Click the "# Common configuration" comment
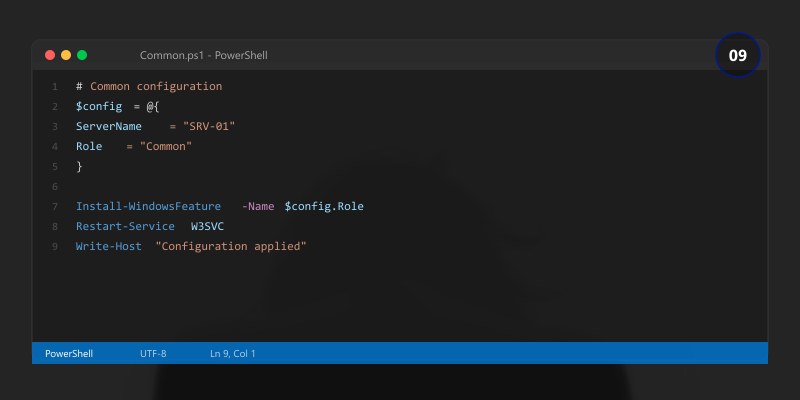This screenshot has width=800, height=400. coord(148,86)
